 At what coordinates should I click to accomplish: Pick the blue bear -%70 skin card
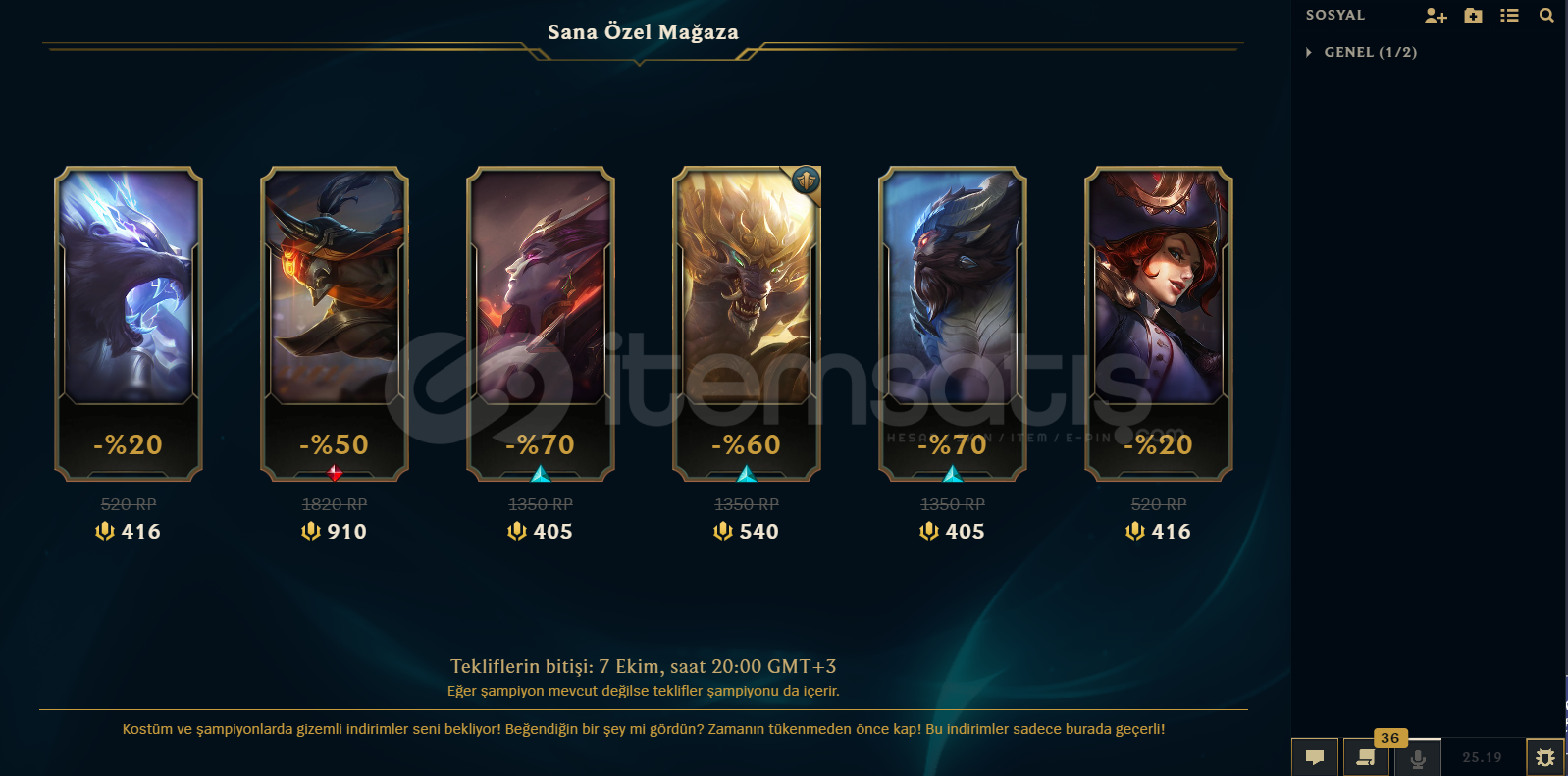953,324
